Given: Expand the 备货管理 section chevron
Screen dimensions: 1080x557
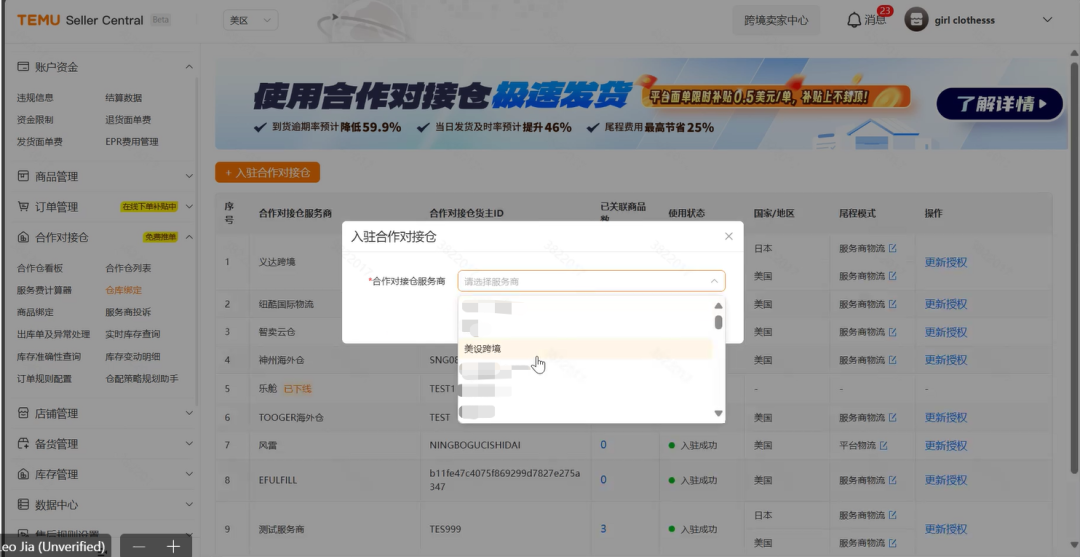Looking at the screenshot, I should pyautogui.click(x=189, y=444).
